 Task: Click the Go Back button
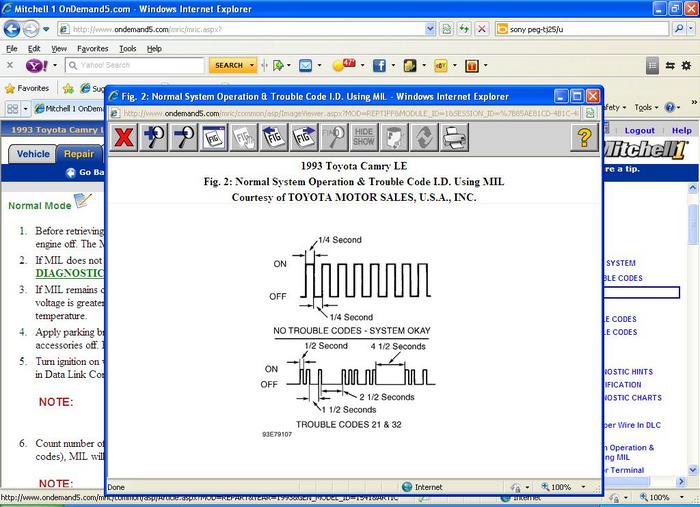point(85,172)
